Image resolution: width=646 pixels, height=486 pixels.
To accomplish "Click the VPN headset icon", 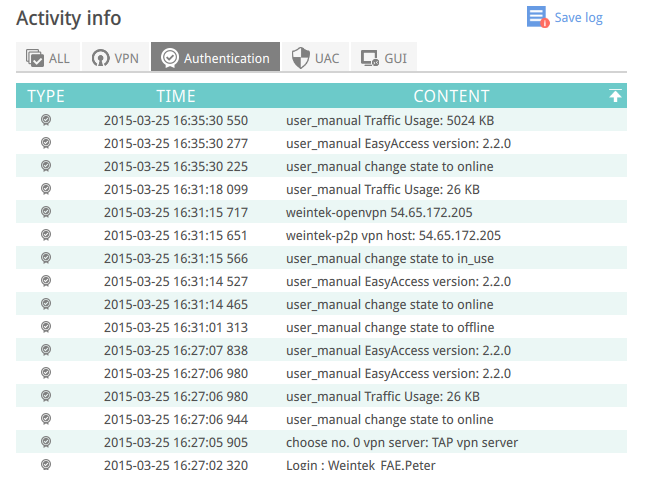I will pyautogui.click(x=101, y=58).
